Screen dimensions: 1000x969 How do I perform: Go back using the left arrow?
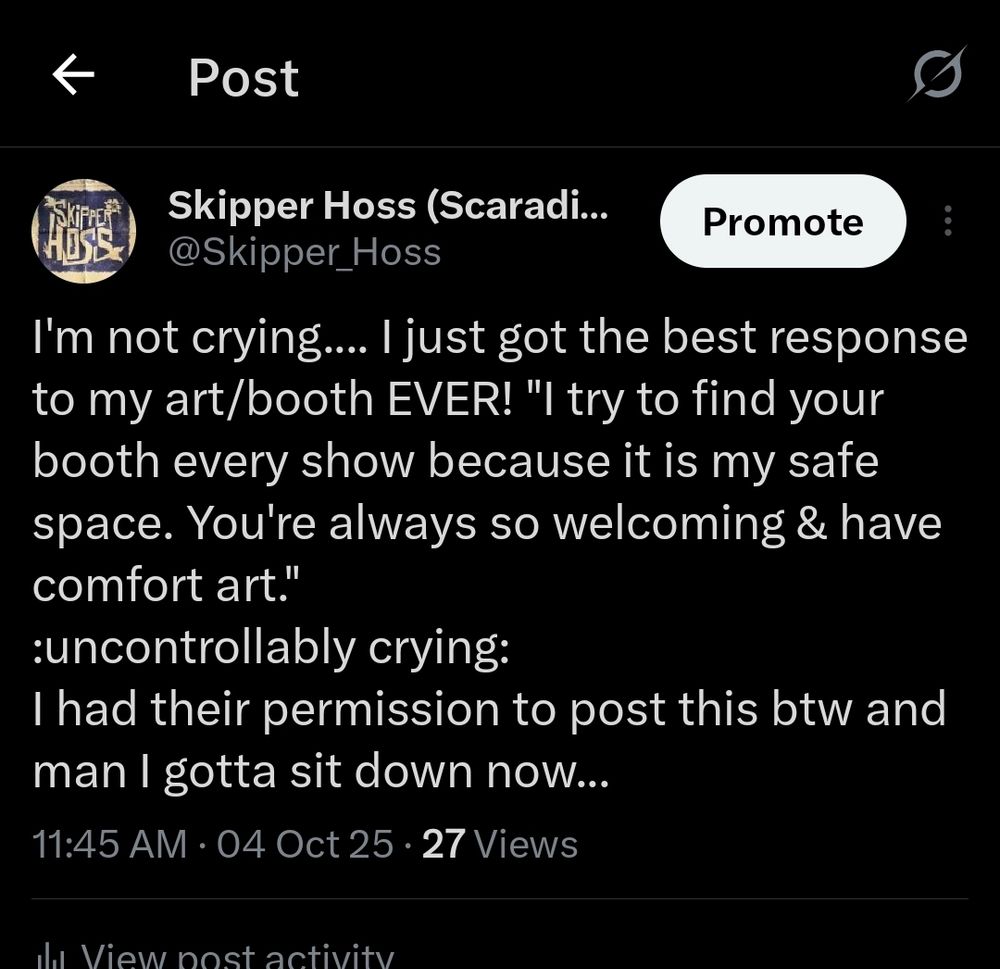(x=73, y=75)
